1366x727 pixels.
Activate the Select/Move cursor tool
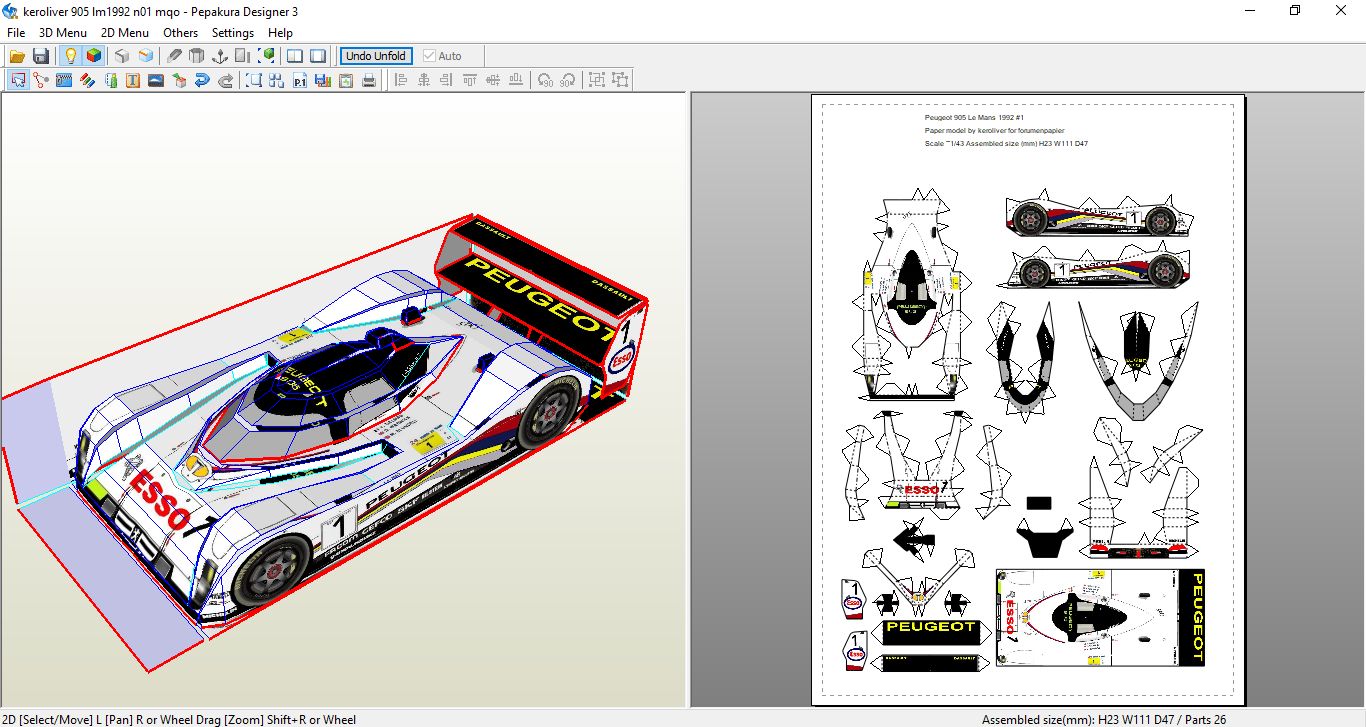tap(18, 80)
